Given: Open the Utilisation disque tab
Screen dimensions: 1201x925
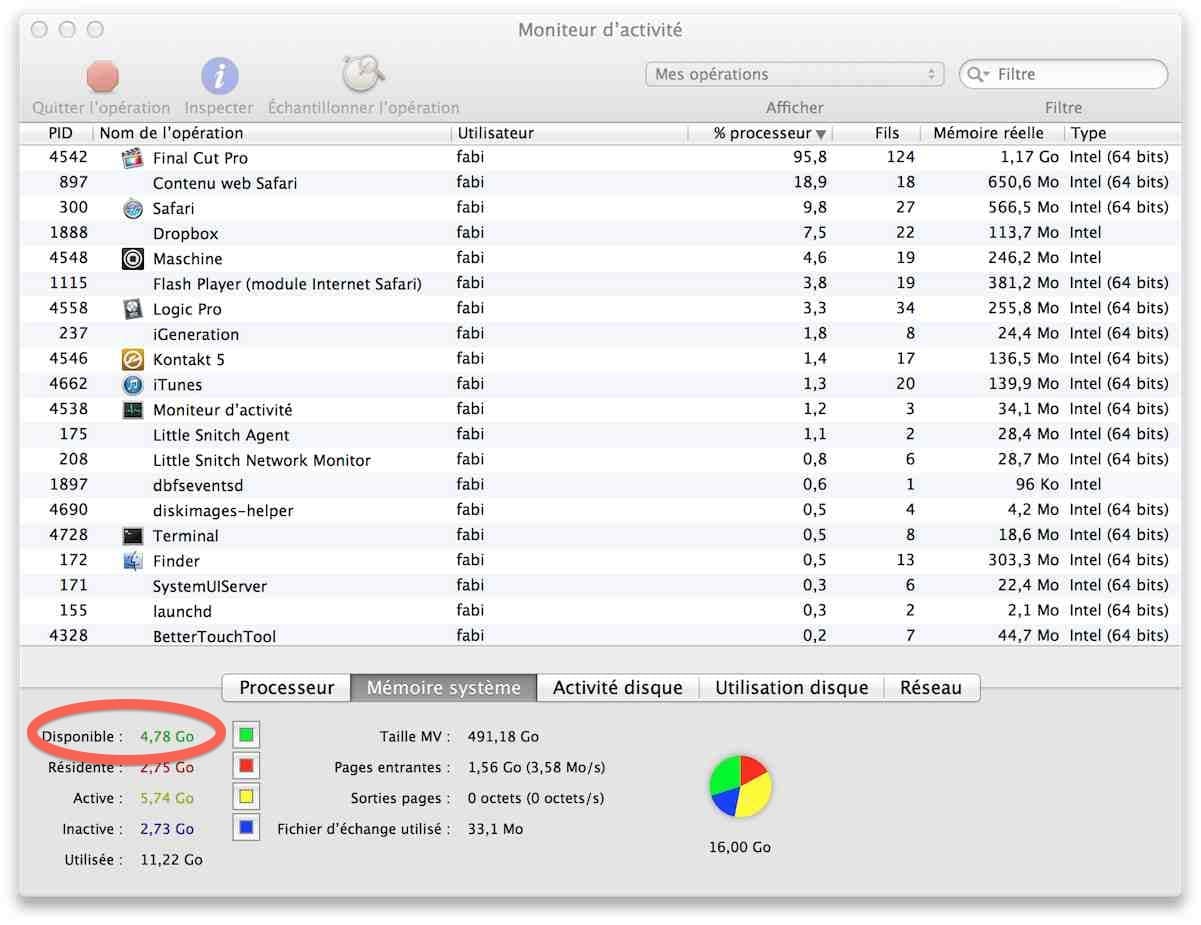Looking at the screenshot, I should pos(792,688).
